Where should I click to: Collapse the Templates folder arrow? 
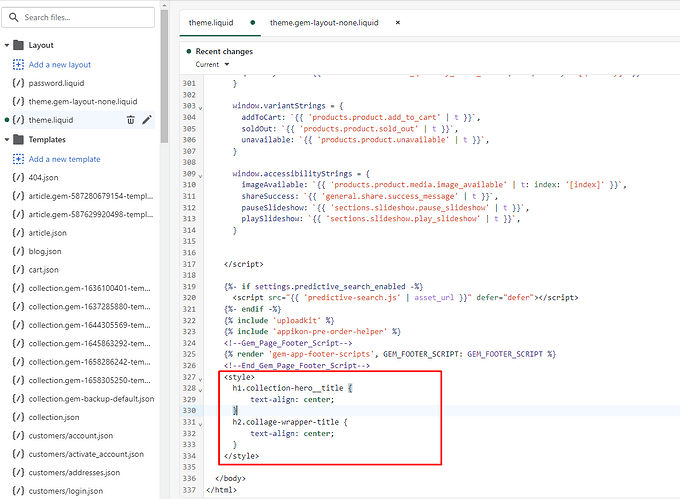tap(6, 140)
